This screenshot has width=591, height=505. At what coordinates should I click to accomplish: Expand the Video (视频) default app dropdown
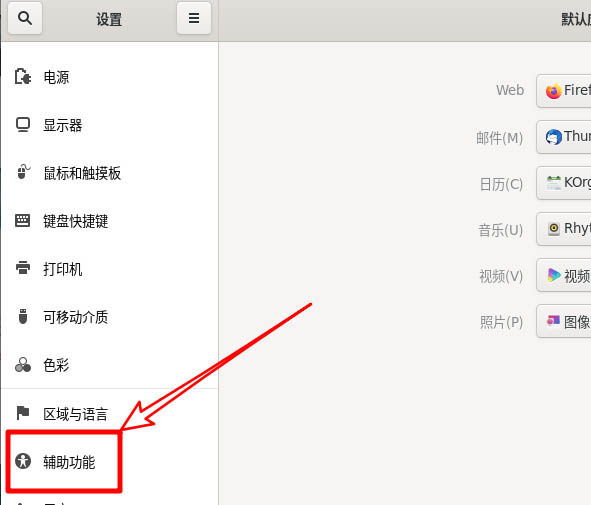563,275
